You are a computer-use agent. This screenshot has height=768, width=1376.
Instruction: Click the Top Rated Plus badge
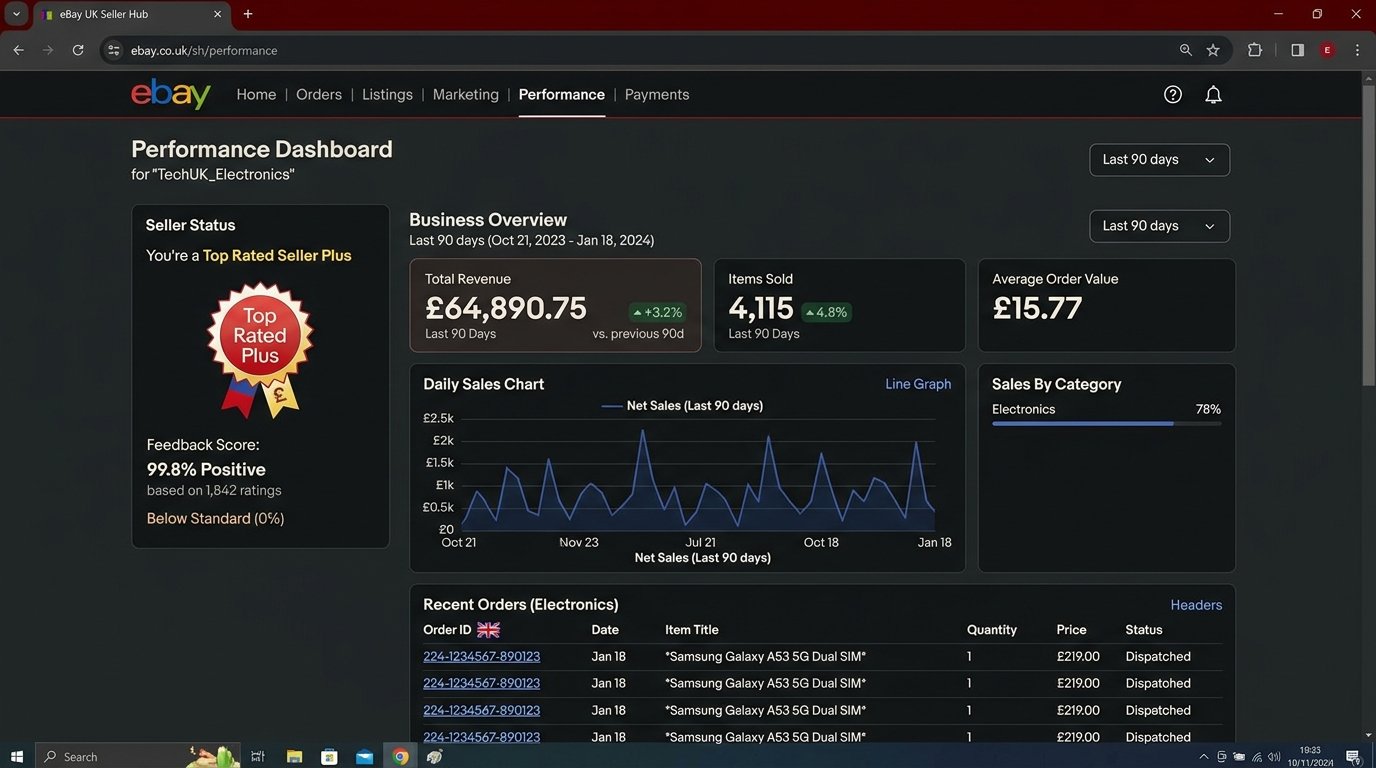tap(260, 350)
